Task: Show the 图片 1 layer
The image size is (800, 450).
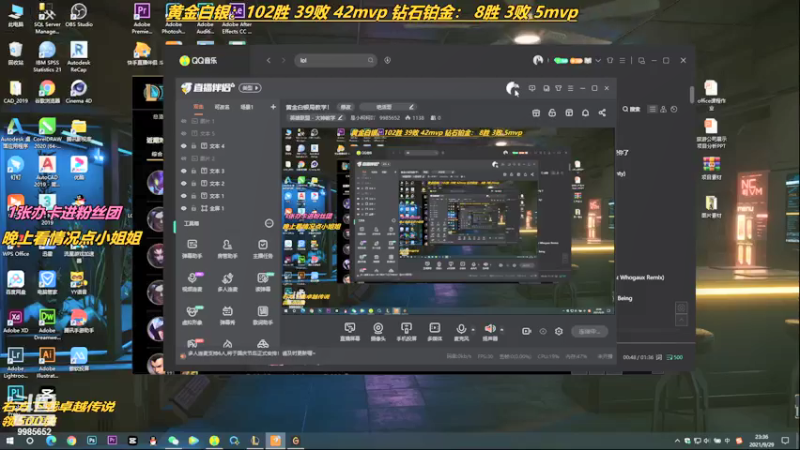Action: point(184,121)
